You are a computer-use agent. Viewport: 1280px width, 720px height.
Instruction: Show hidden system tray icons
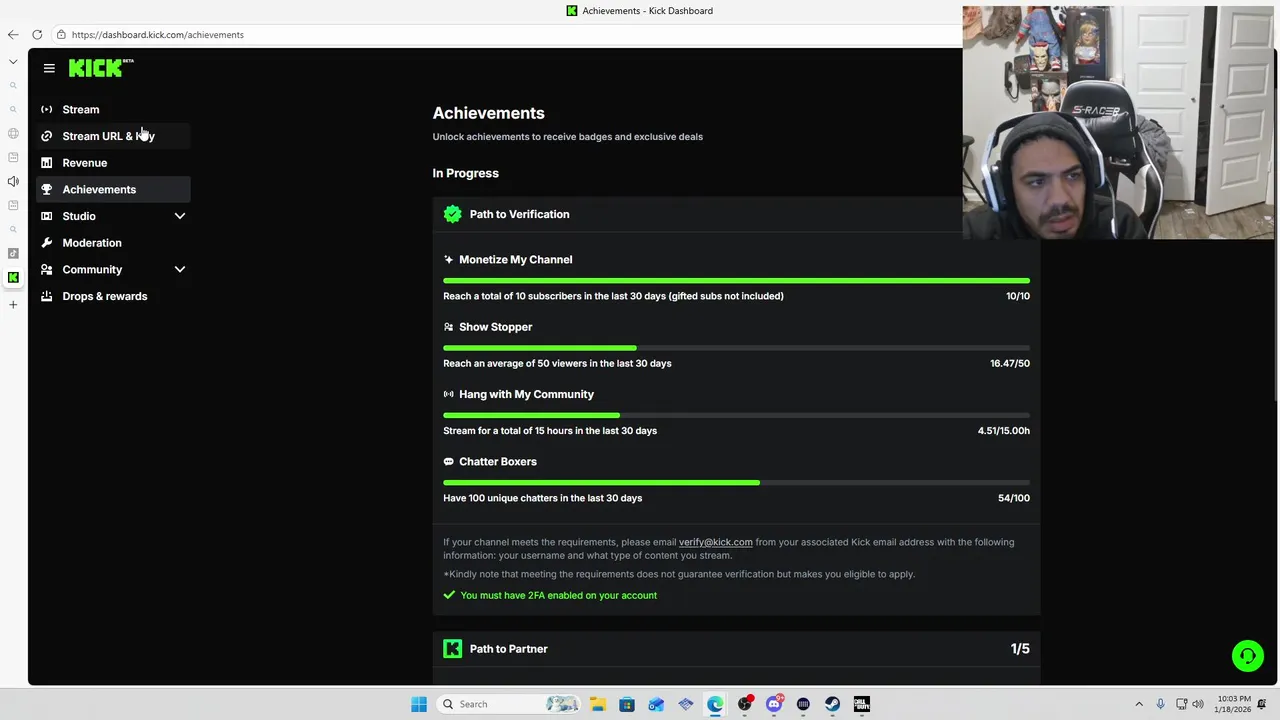1138,704
